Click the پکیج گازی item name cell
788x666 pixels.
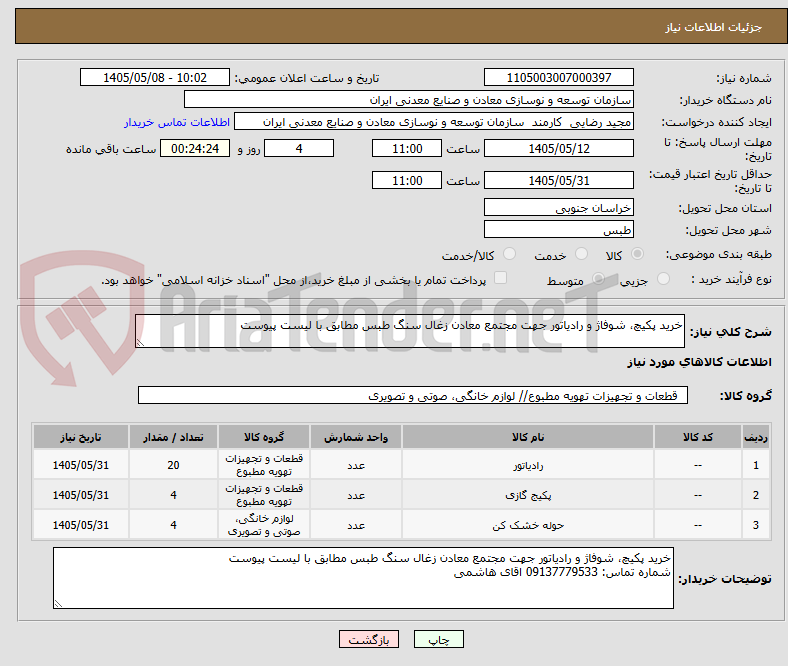pyautogui.click(x=528, y=495)
